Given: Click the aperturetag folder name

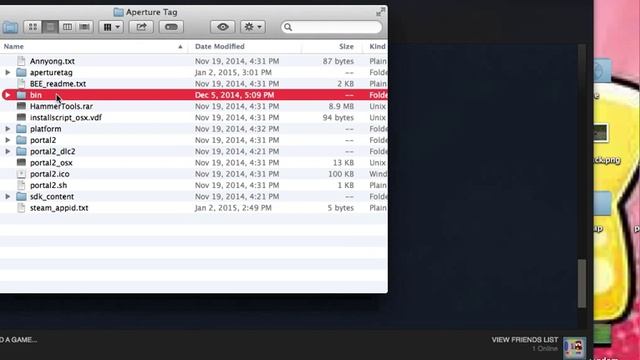Looking at the screenshot, I should [x=51, y=73].
